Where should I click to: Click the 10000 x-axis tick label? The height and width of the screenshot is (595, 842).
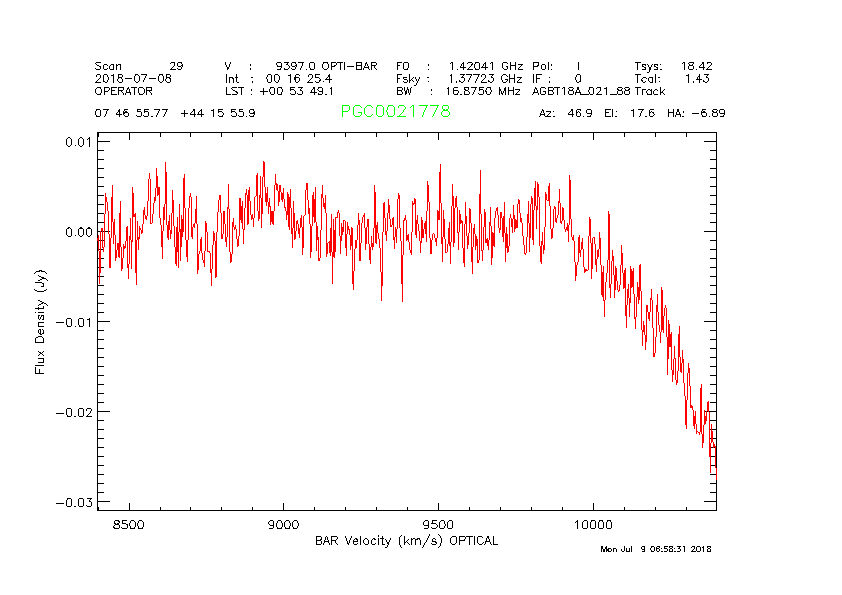(x=593, y=524)
